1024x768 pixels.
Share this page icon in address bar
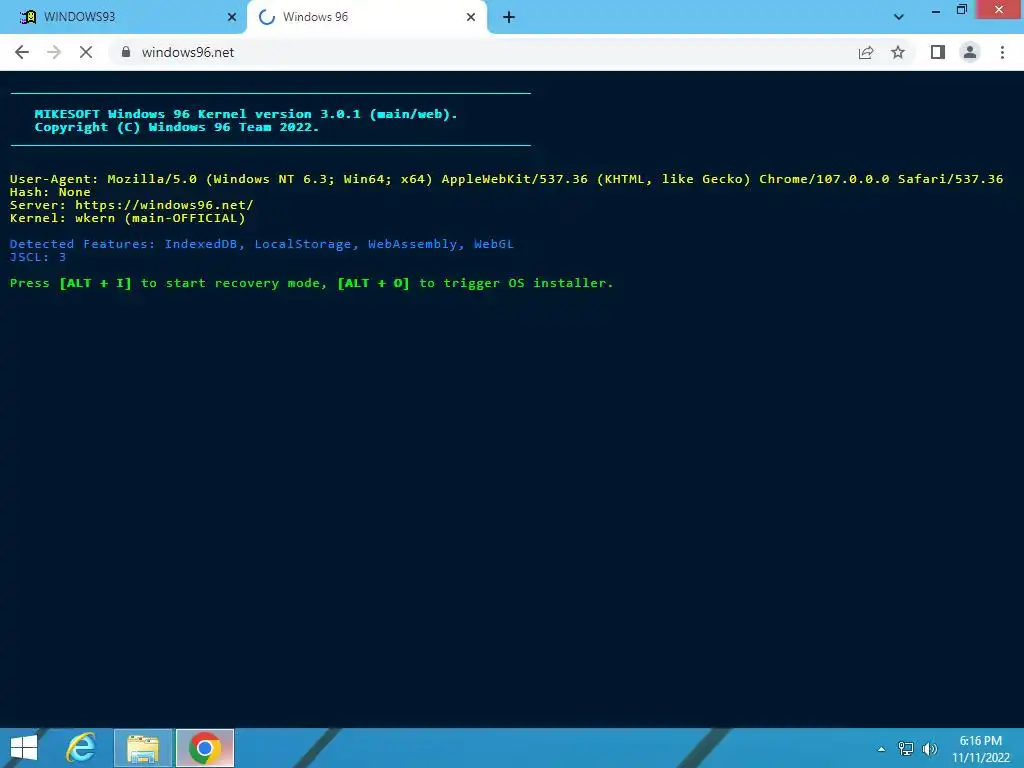coord(866,52)
